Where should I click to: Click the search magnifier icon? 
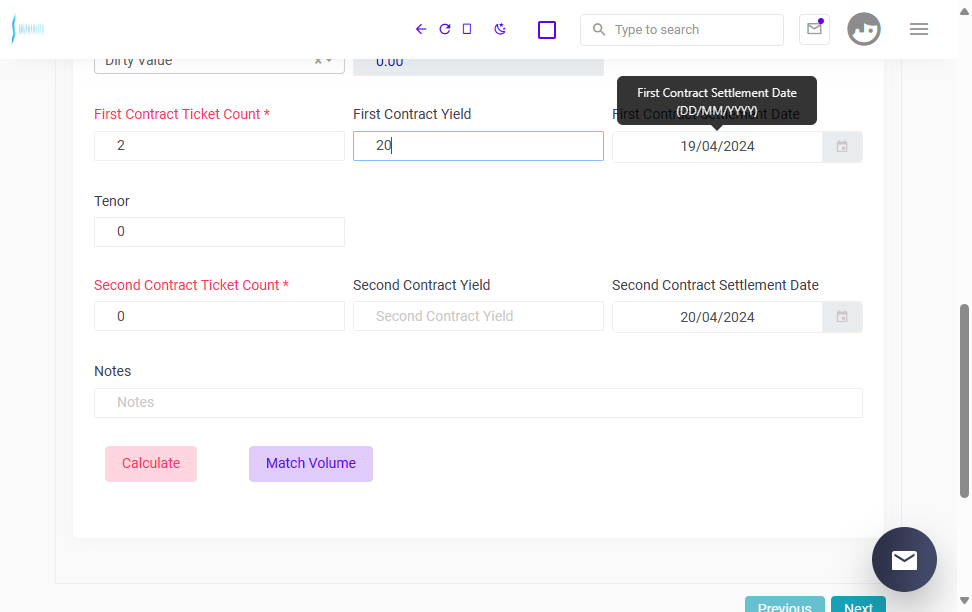point(598,29)
